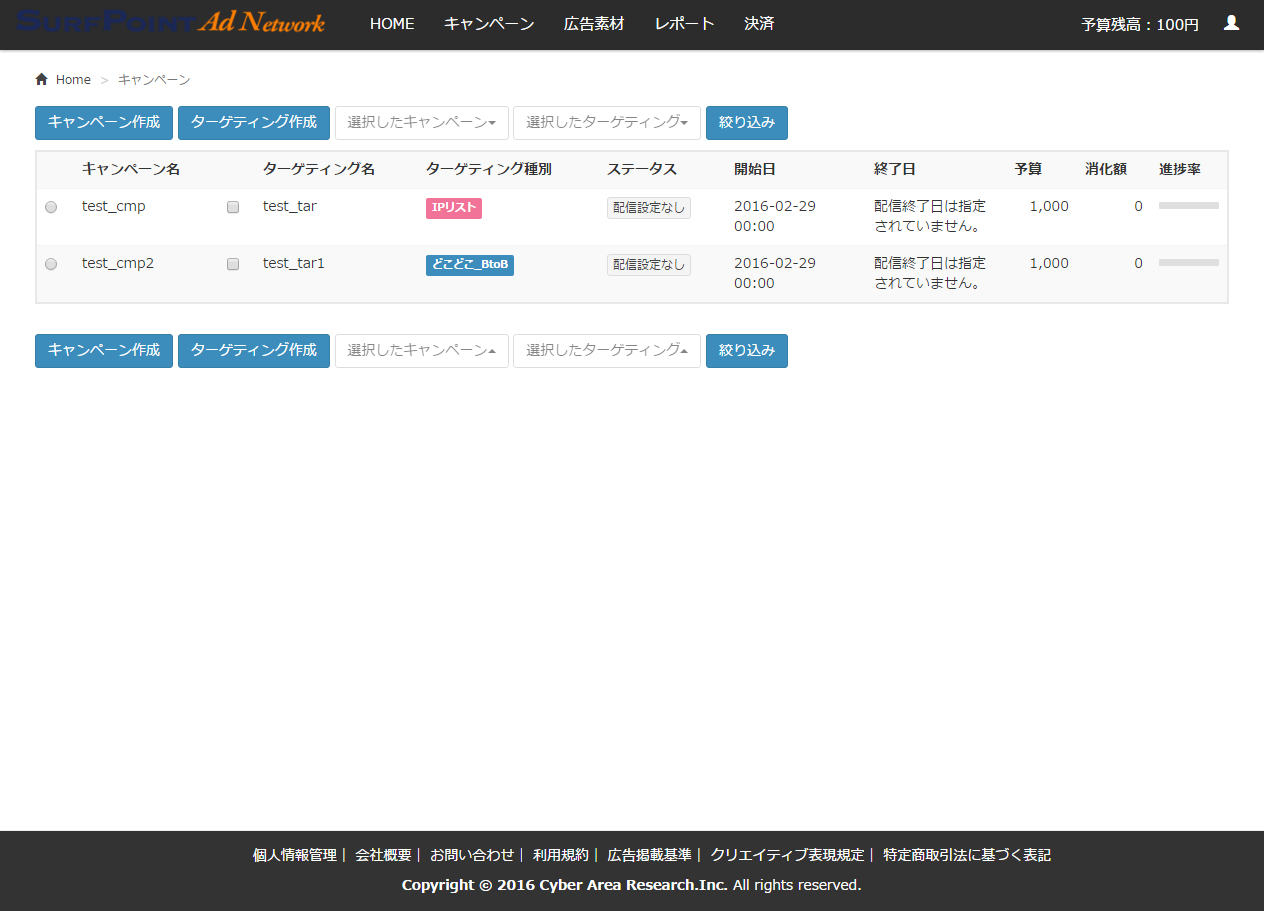
Task: Open the 利用規約 footer link
Action: click(560, 855)
